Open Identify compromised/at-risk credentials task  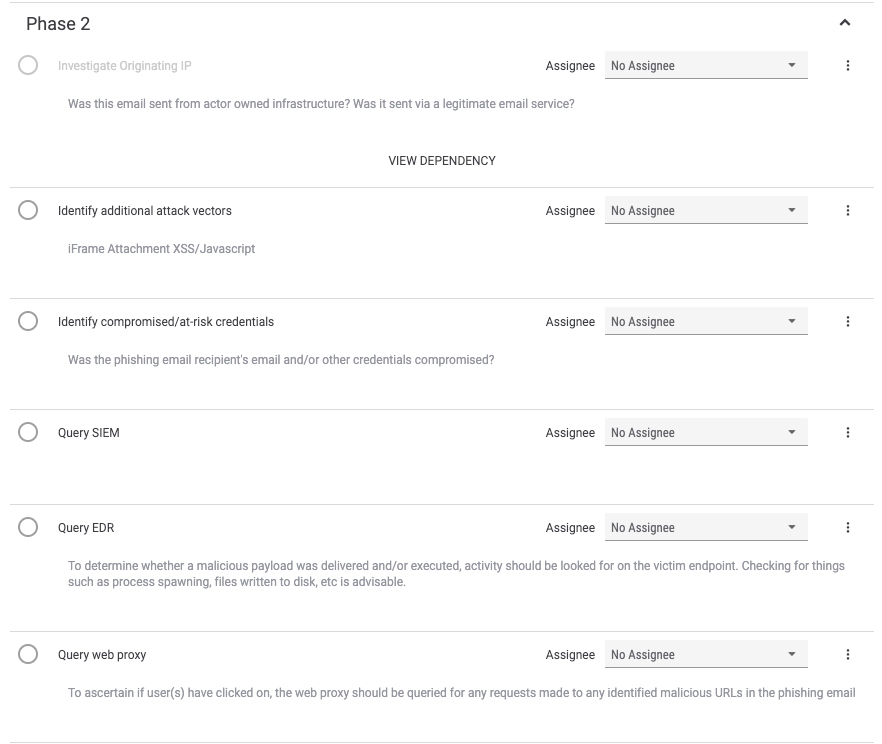click(x=166, y=322)
